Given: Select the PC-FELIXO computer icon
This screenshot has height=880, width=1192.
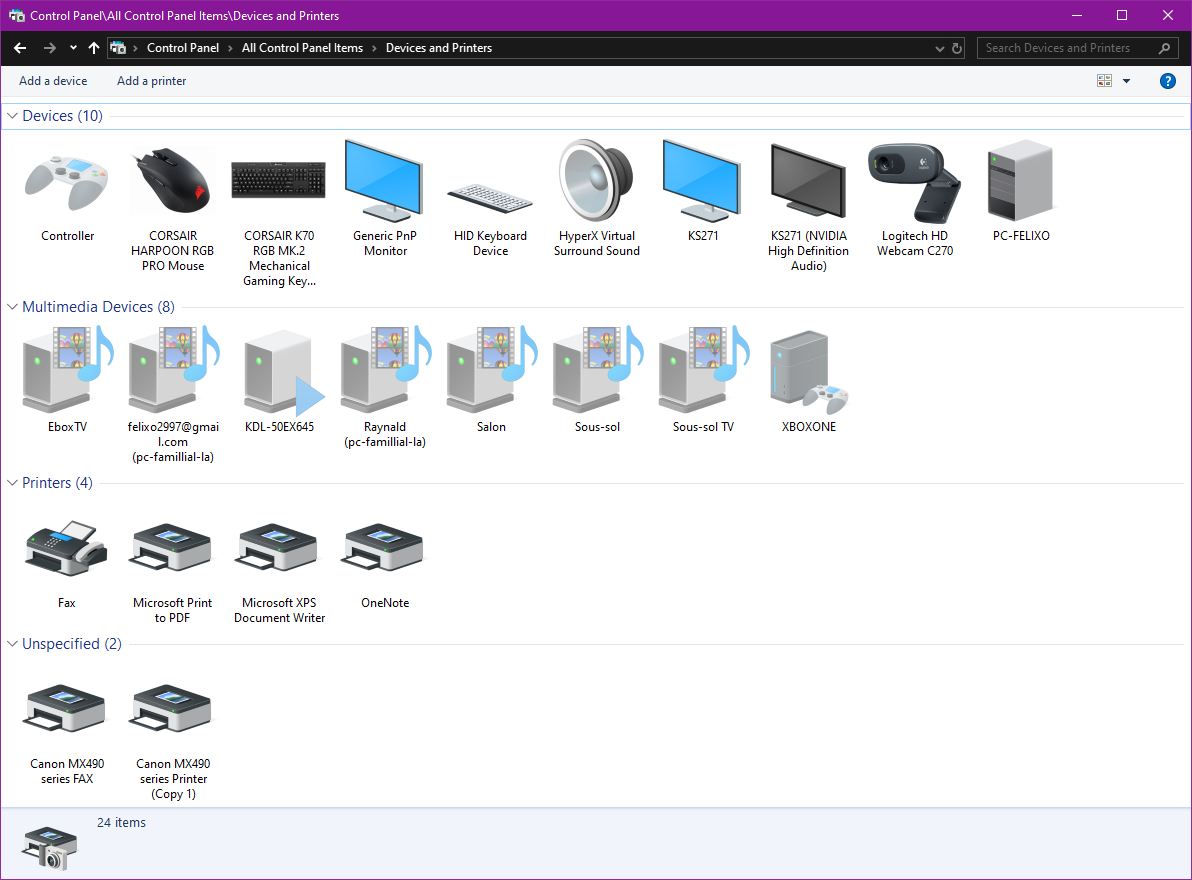Looking at the screenshot, I should point(1021,180).
